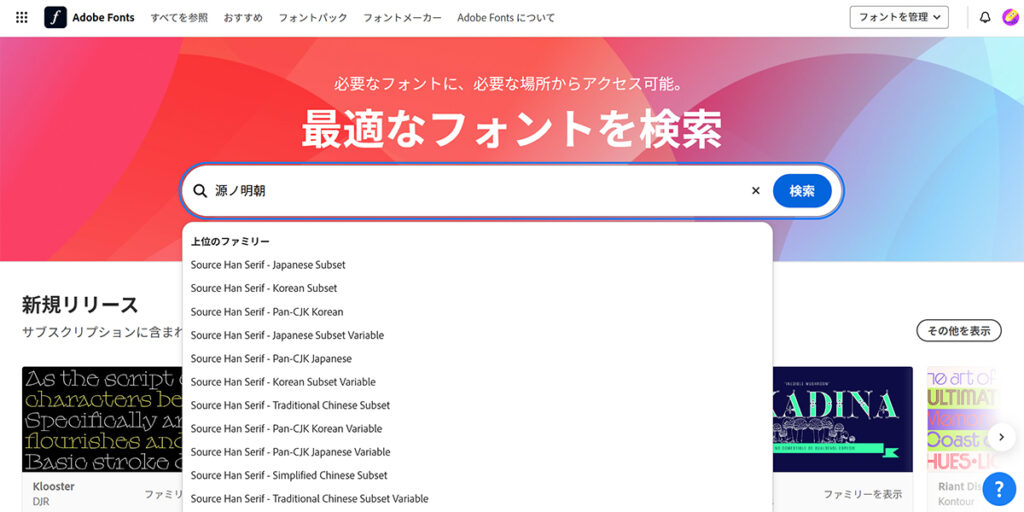Open フォントメーカー menu item

(x=402, y=18)
